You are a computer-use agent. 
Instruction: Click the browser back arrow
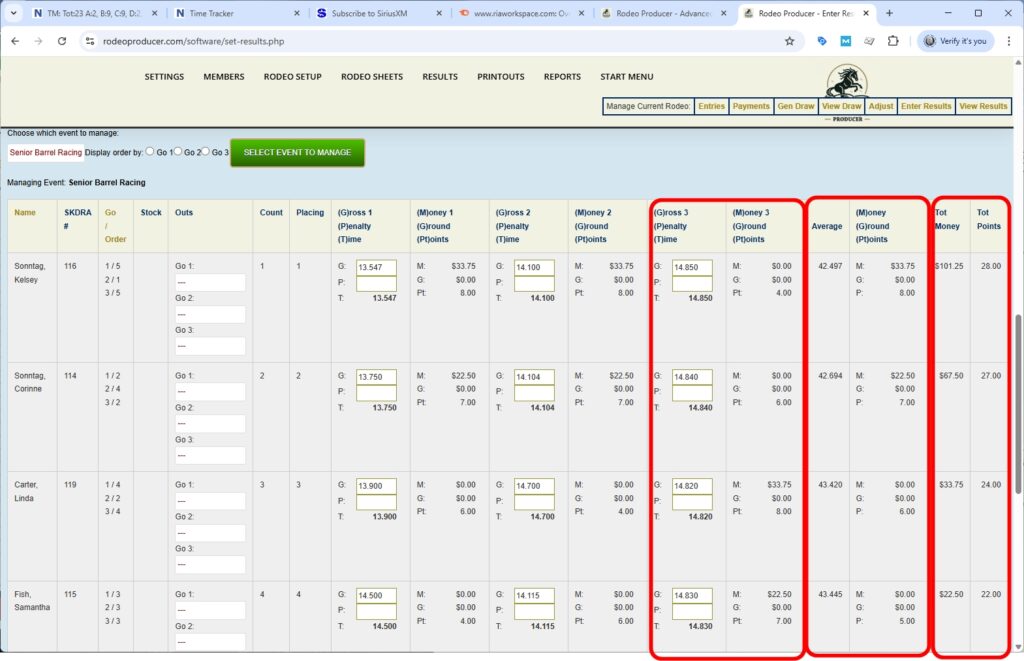[x=14, y=41]
